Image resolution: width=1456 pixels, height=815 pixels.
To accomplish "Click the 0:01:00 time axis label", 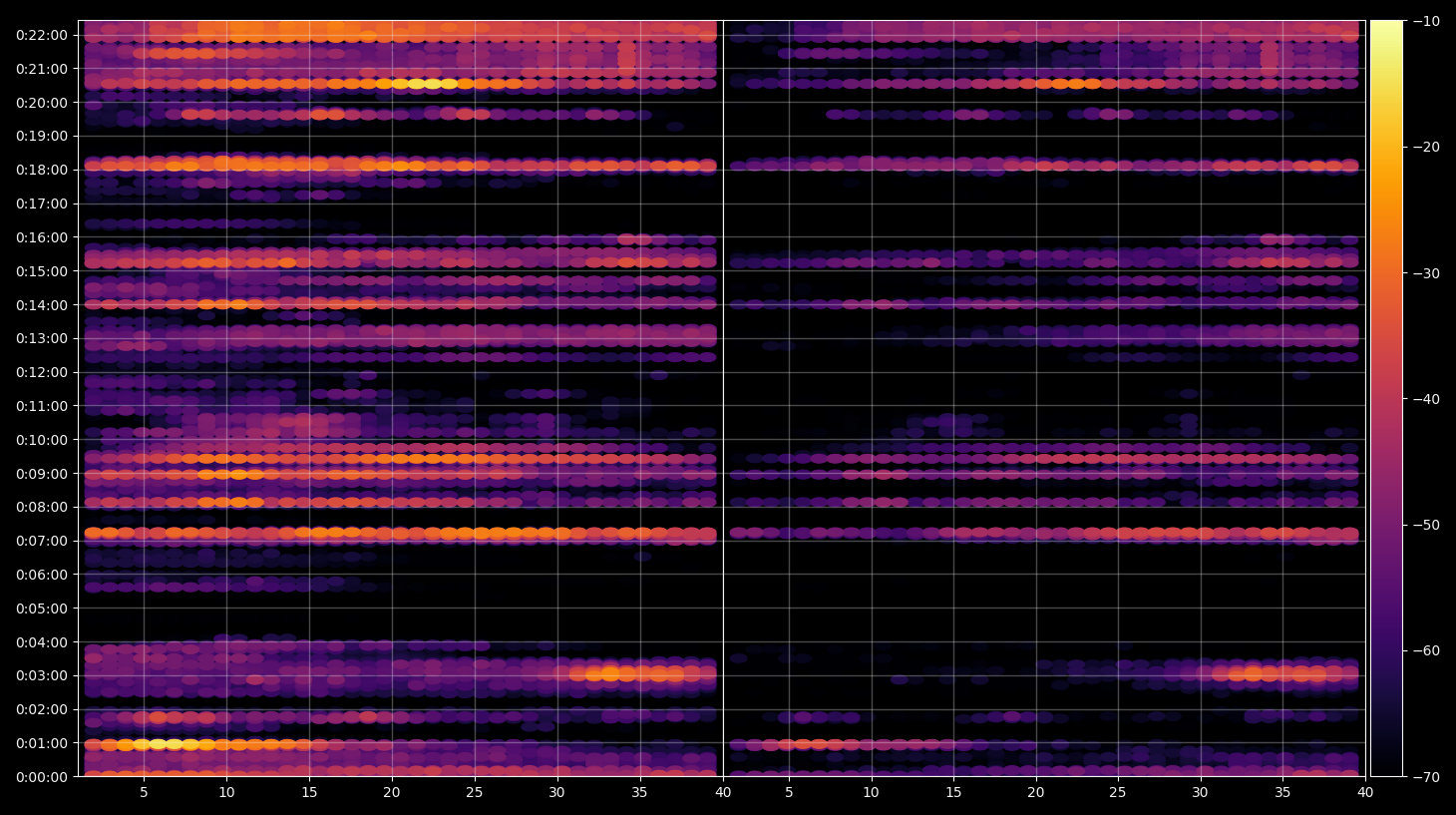I will tap(42, 743).
